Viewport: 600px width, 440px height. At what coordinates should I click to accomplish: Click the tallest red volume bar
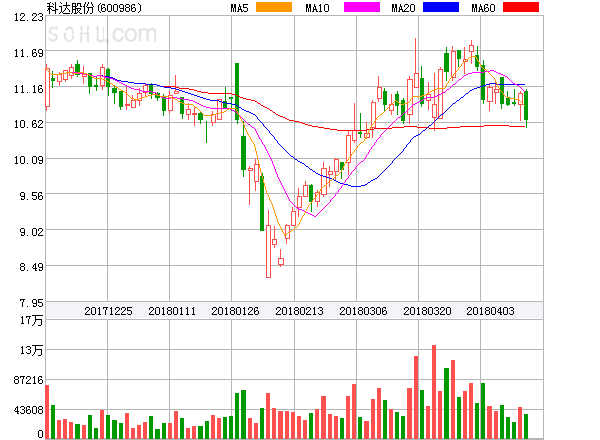click(434, 392)
